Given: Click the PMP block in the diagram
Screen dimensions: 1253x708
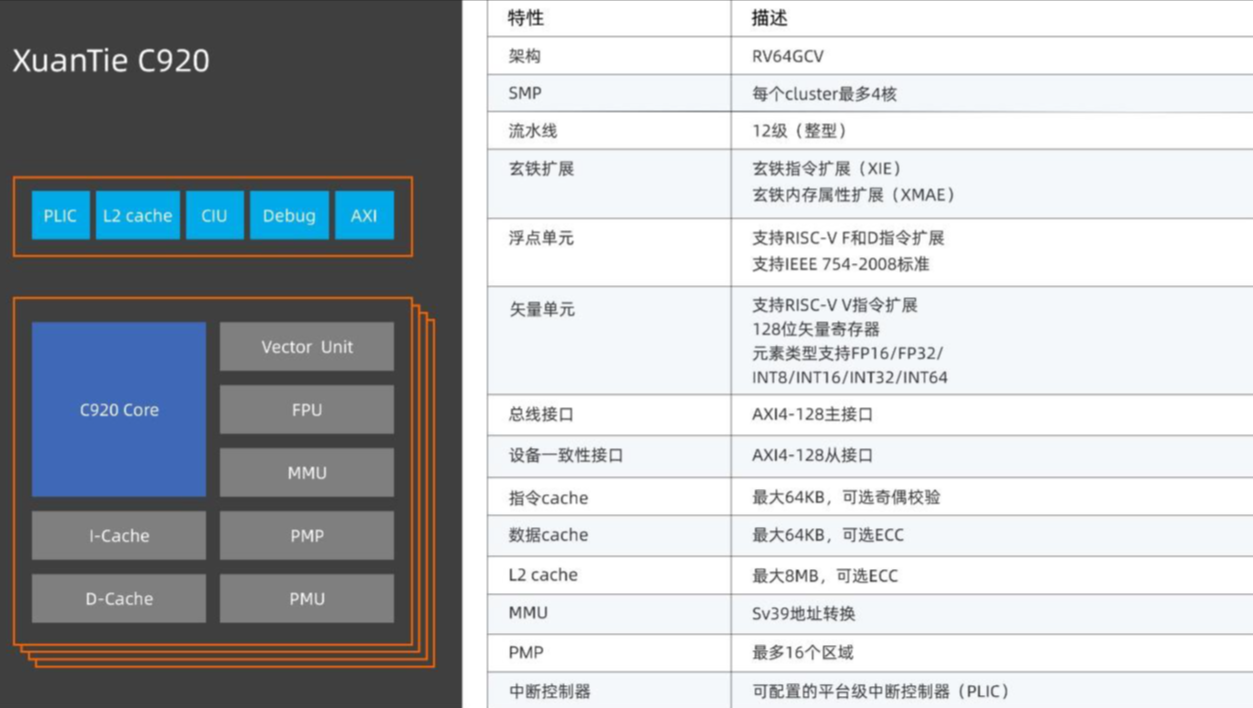Looking at the screenshot, I should [x=307, y=535].
